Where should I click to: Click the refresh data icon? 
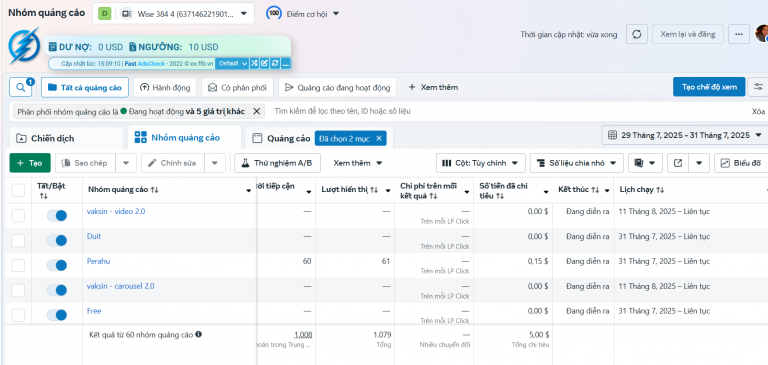pos(637,34)
